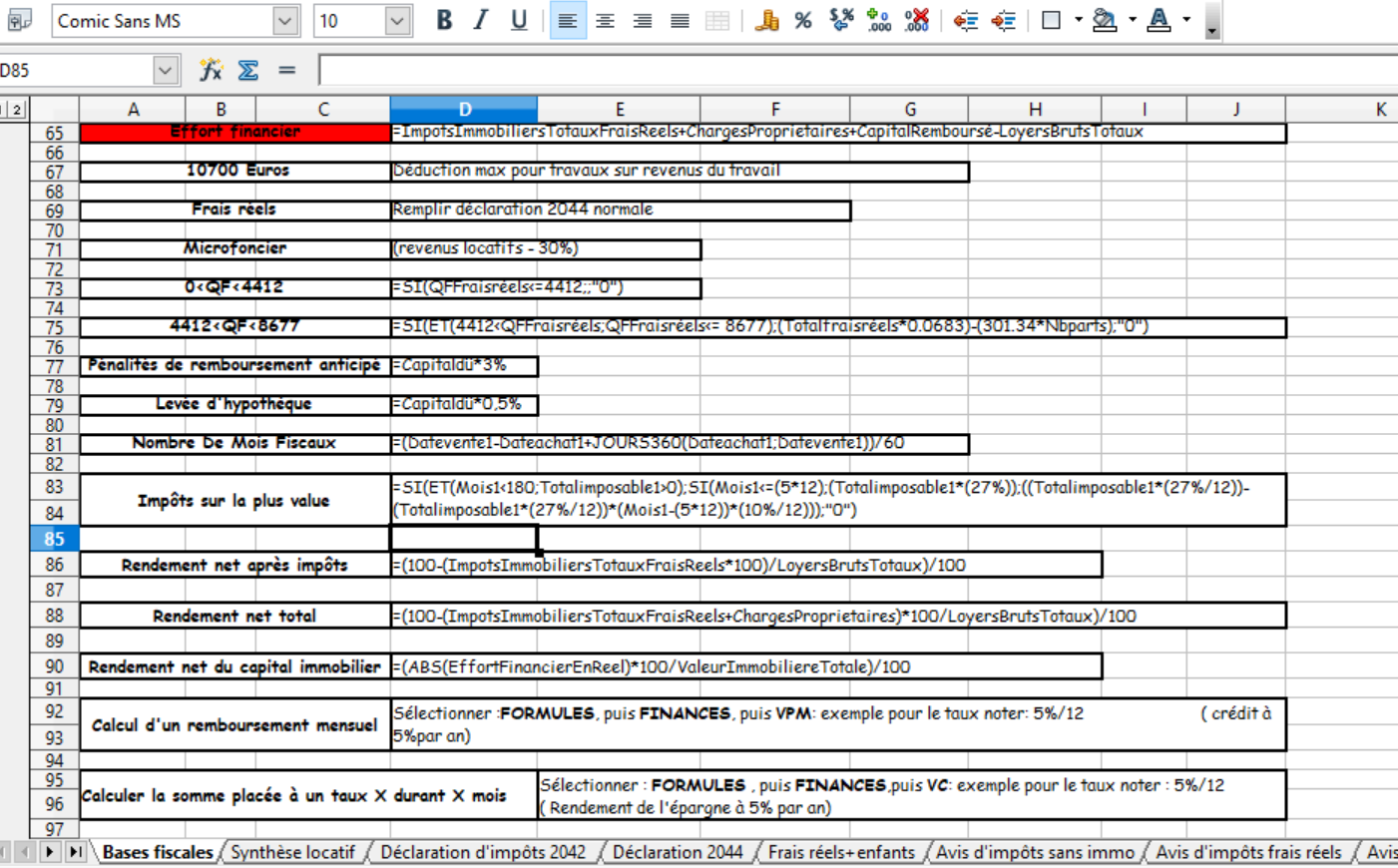Select the Levée d'hypothèque label cell

coord(234,405)
